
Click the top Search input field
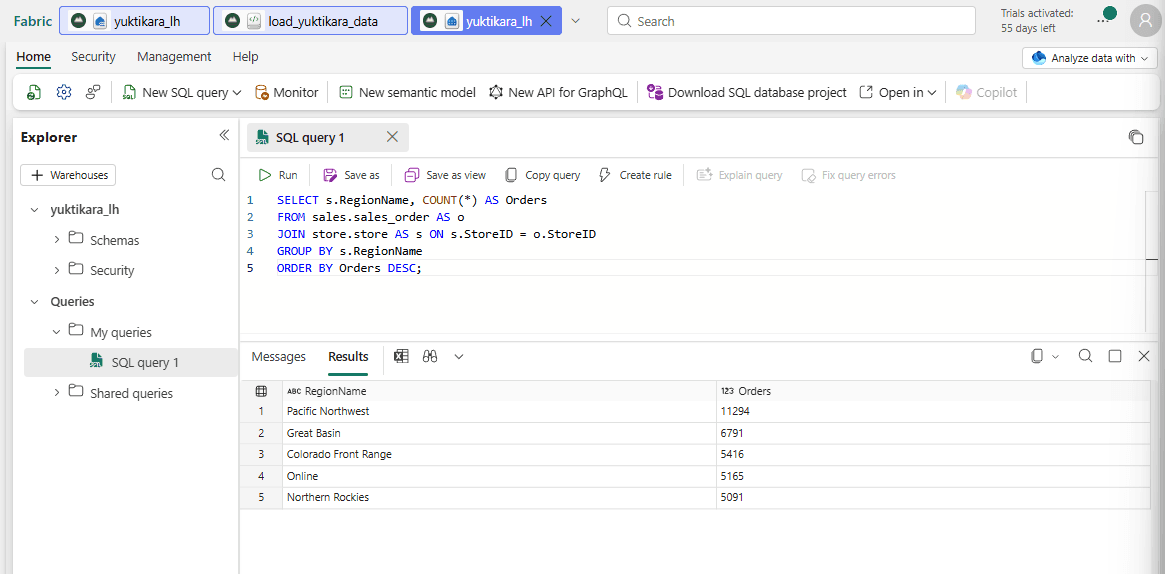791,21
